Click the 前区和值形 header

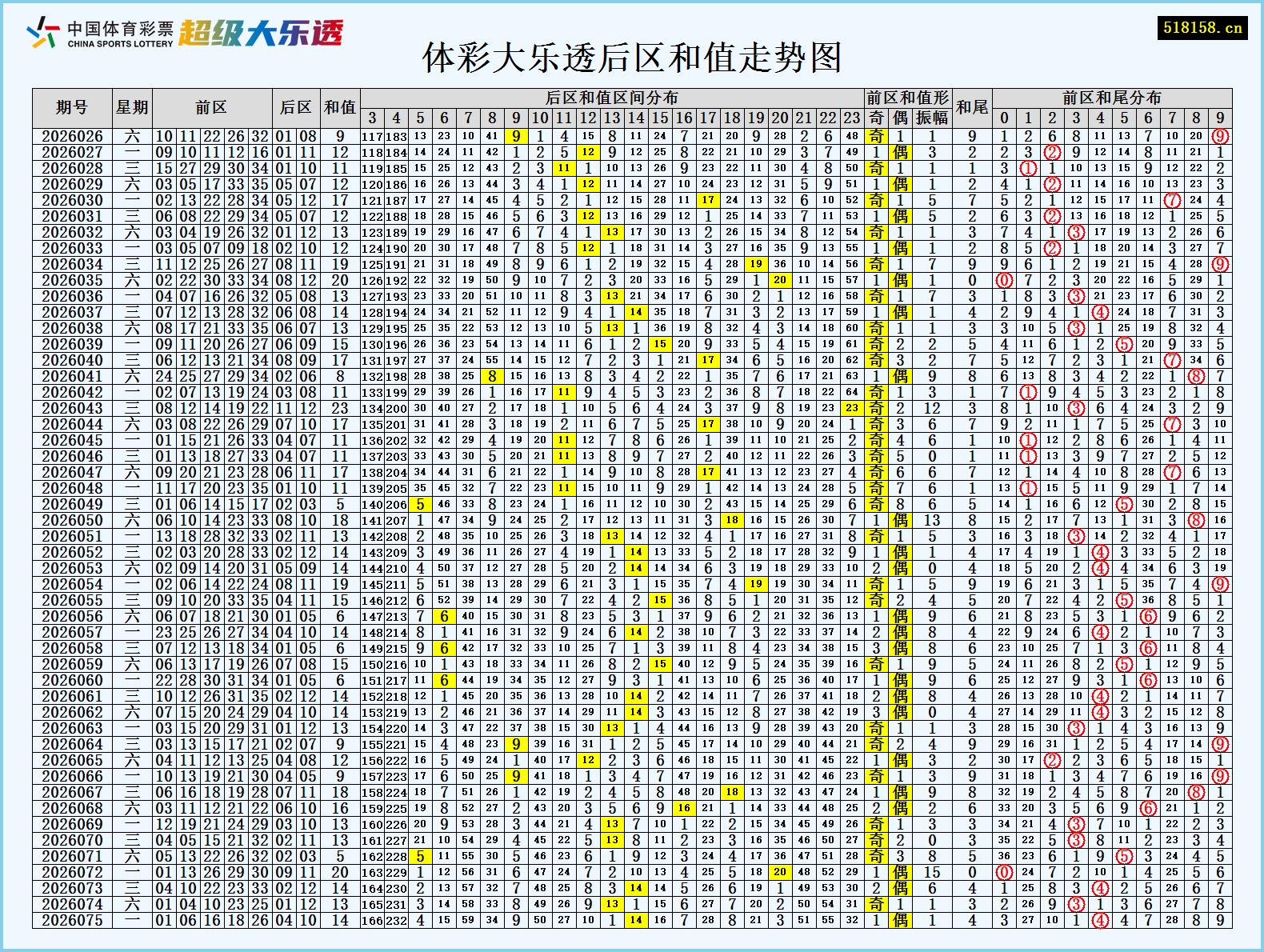click(908, 98)
